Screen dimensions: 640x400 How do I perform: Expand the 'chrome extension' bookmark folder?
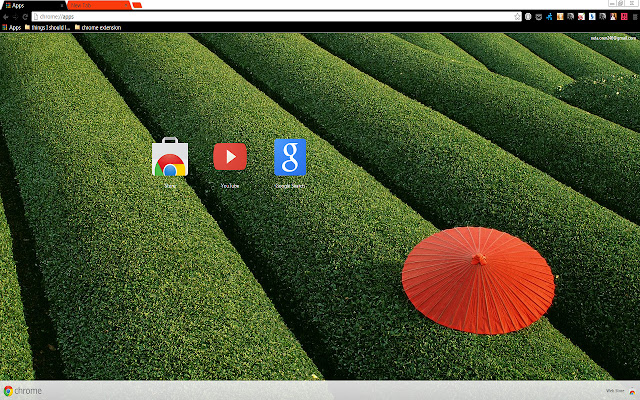tap(96, 28)
